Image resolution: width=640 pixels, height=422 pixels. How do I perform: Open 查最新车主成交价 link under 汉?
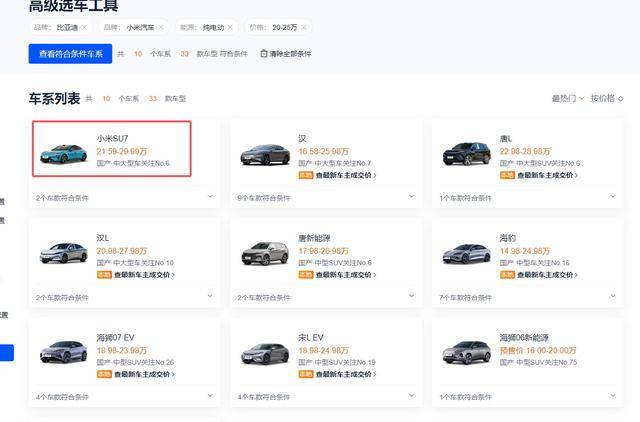pos(346,175)
